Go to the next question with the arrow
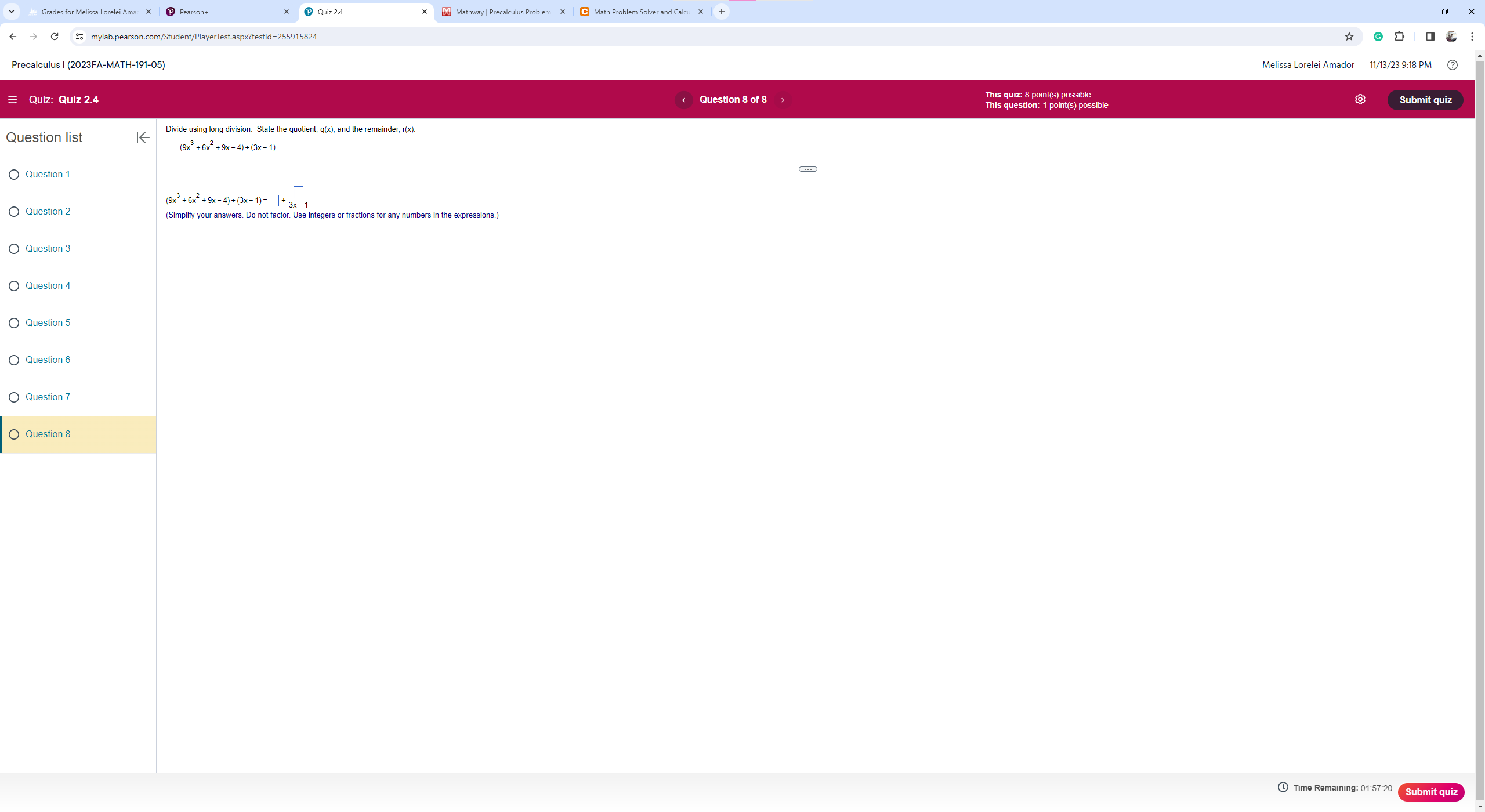Image resolution: width=1485 pixels, height=812 pixels. 782,99
